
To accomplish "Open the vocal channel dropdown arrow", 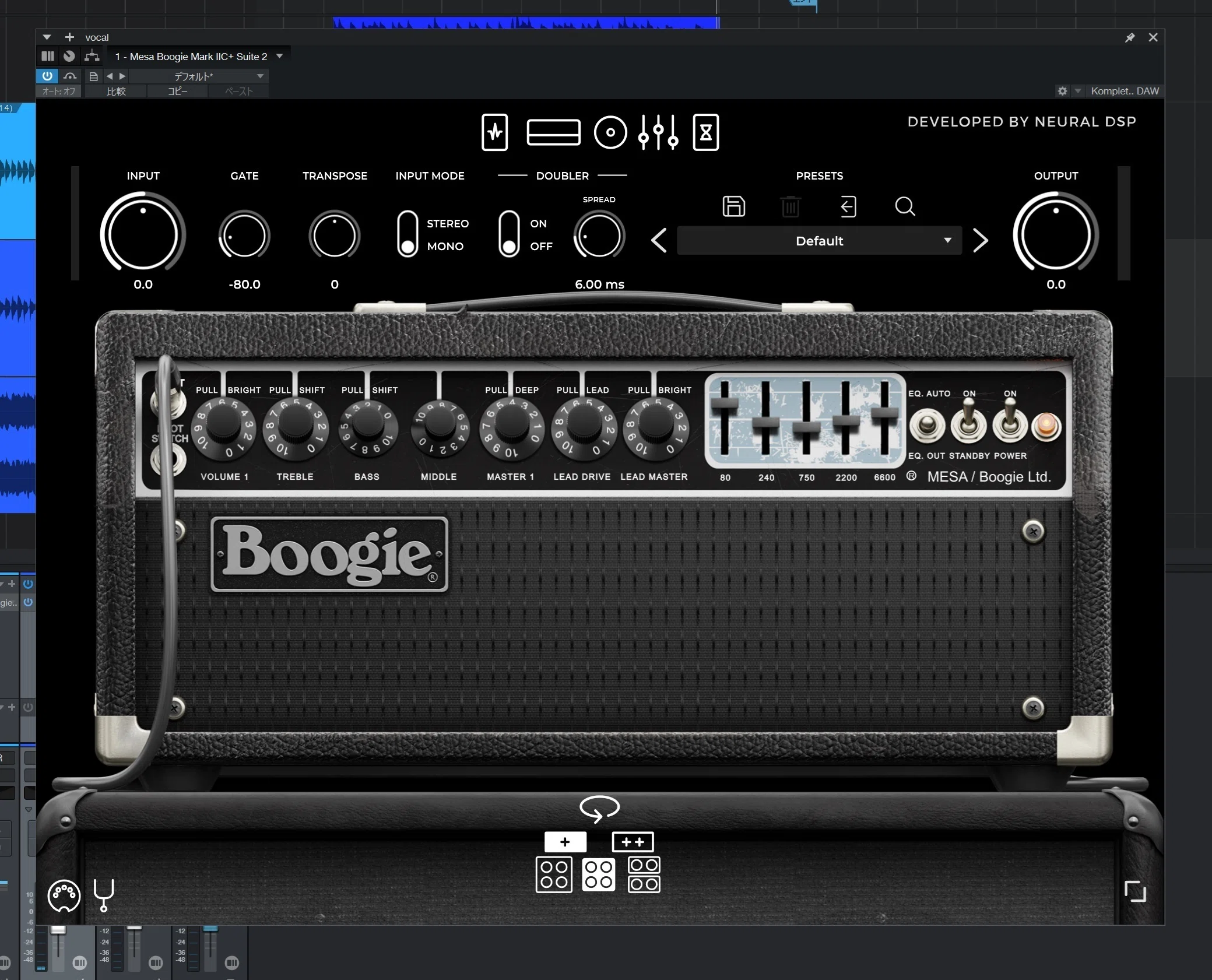I will click(x=47, y=37).
